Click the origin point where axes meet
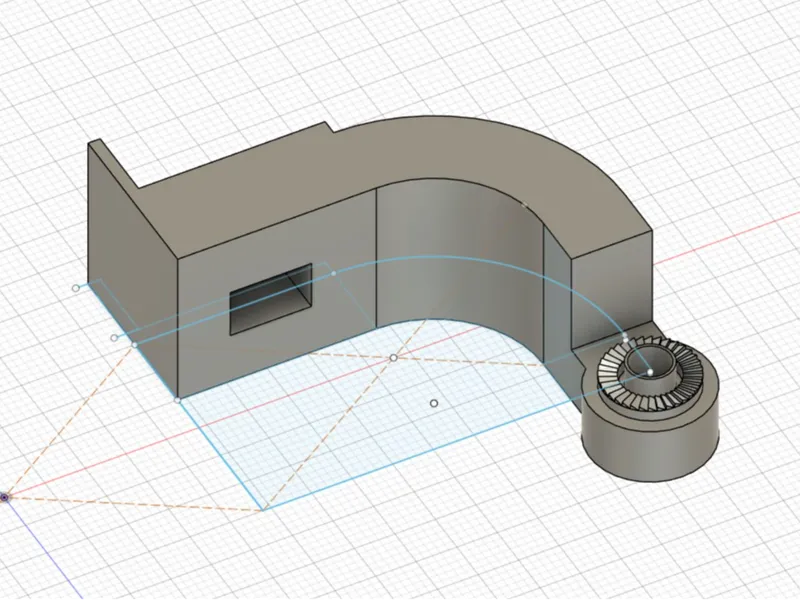800x600 pixels. (5, 496)
